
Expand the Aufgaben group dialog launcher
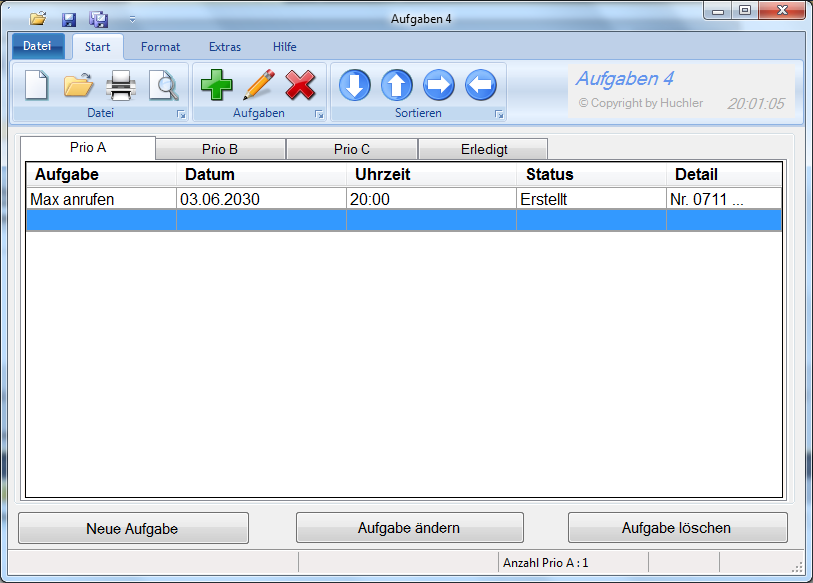point(319,114)
